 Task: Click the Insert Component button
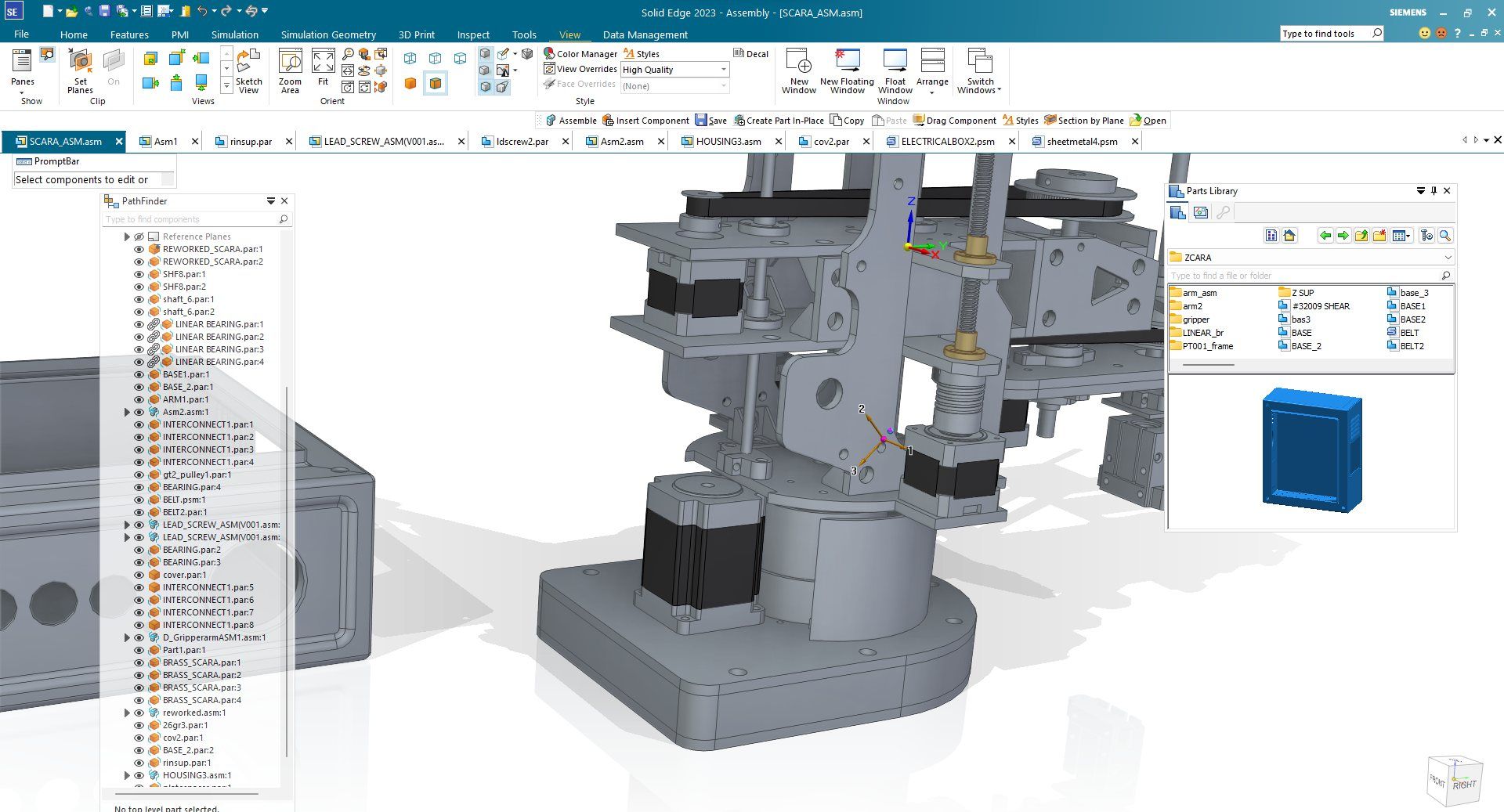coord(645,121)
